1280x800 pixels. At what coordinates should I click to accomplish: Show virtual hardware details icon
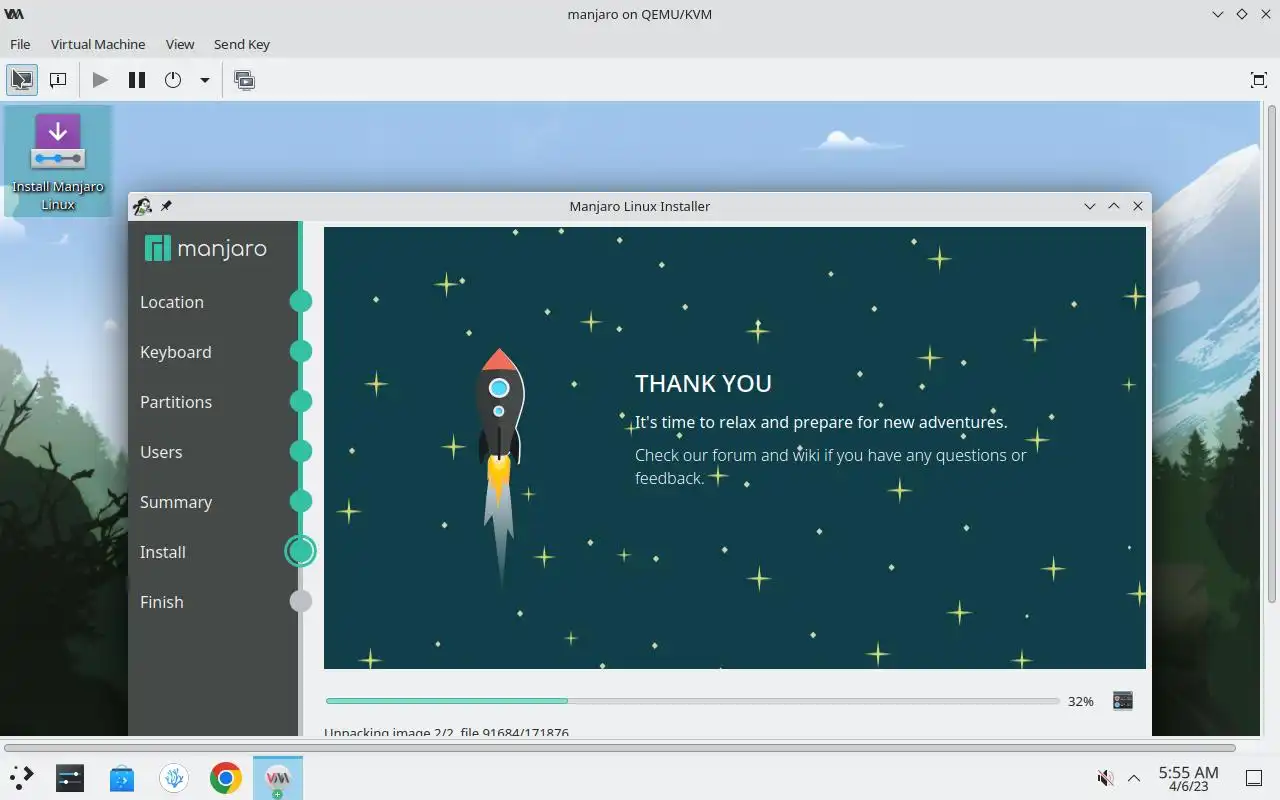click(58, 80)
